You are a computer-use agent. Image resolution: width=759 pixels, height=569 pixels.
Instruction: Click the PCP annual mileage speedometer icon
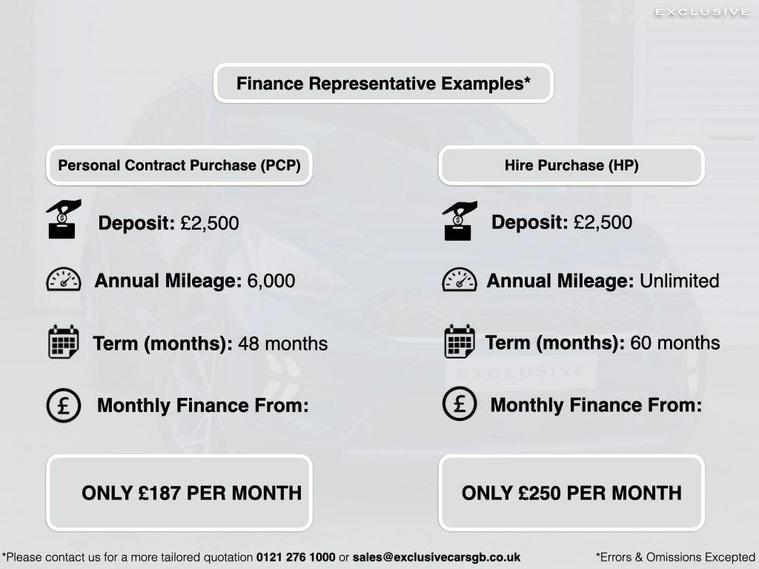63,279
